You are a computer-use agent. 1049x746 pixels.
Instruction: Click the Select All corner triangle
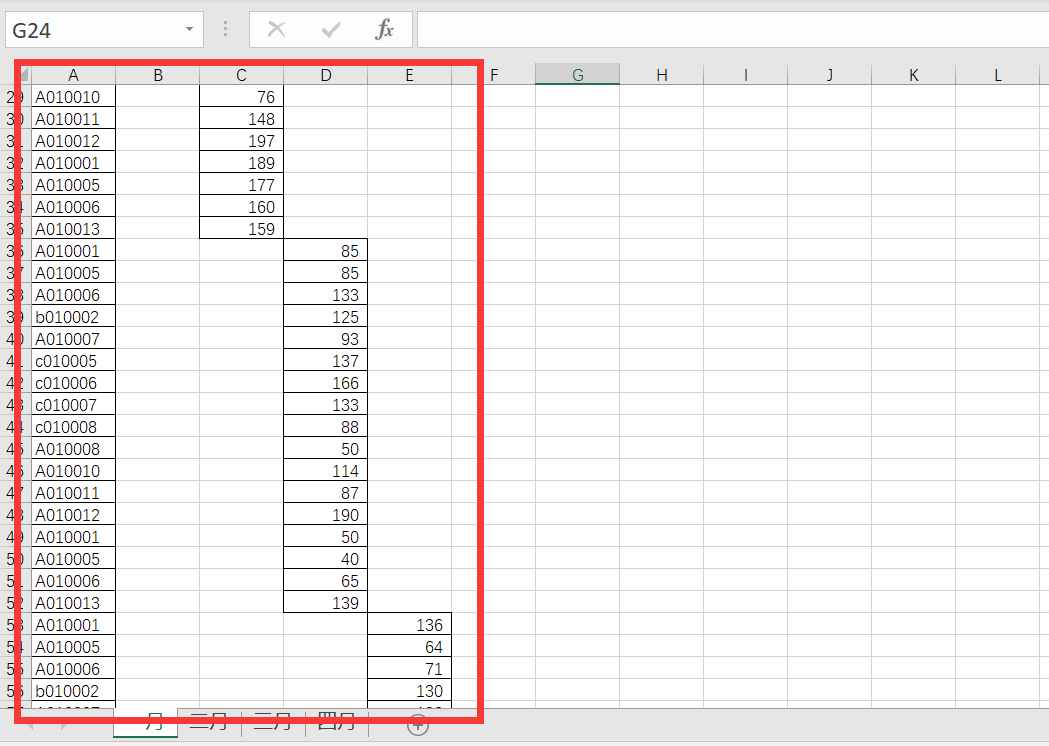(x=23, y=74)
